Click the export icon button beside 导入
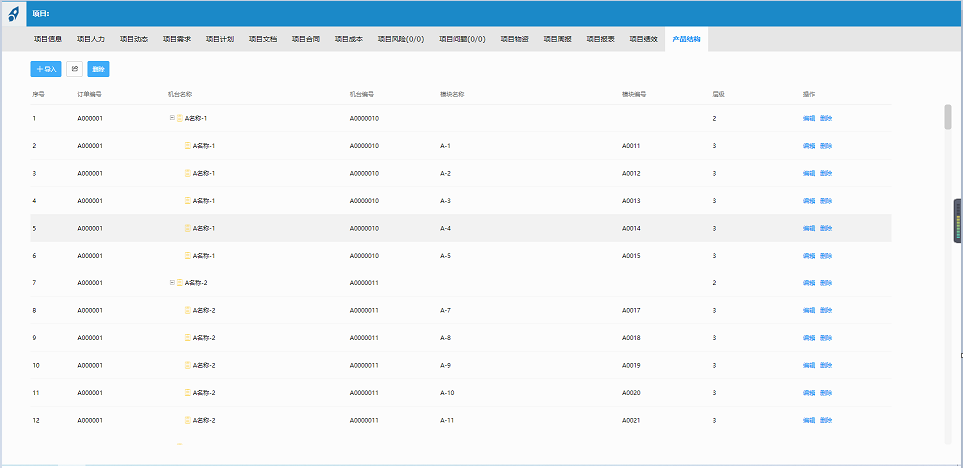The height and width of the screenshot is (468, 963). coord(74,69)
